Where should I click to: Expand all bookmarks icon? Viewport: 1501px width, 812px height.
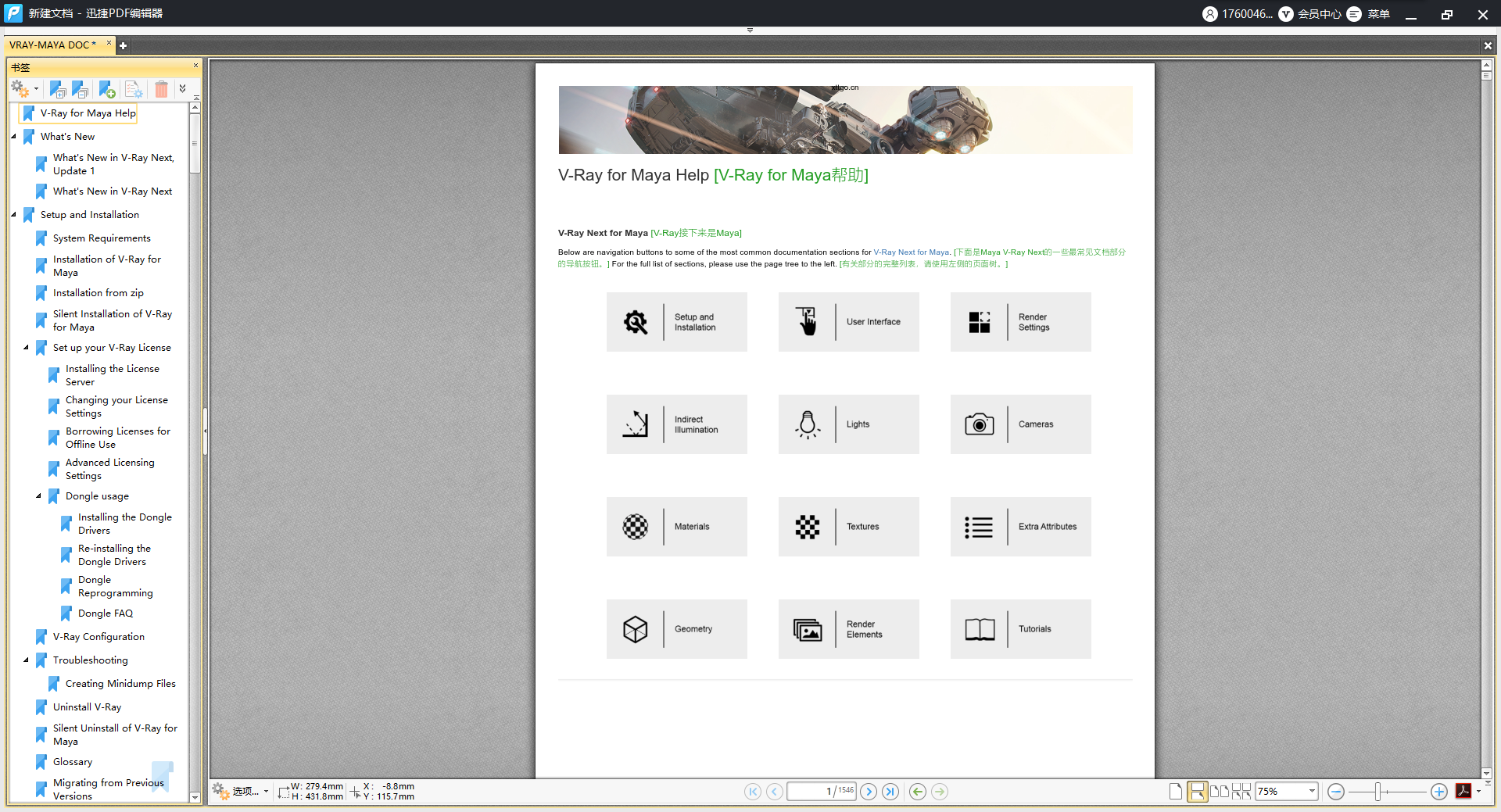pyautogui.click(x=58, y=89)
